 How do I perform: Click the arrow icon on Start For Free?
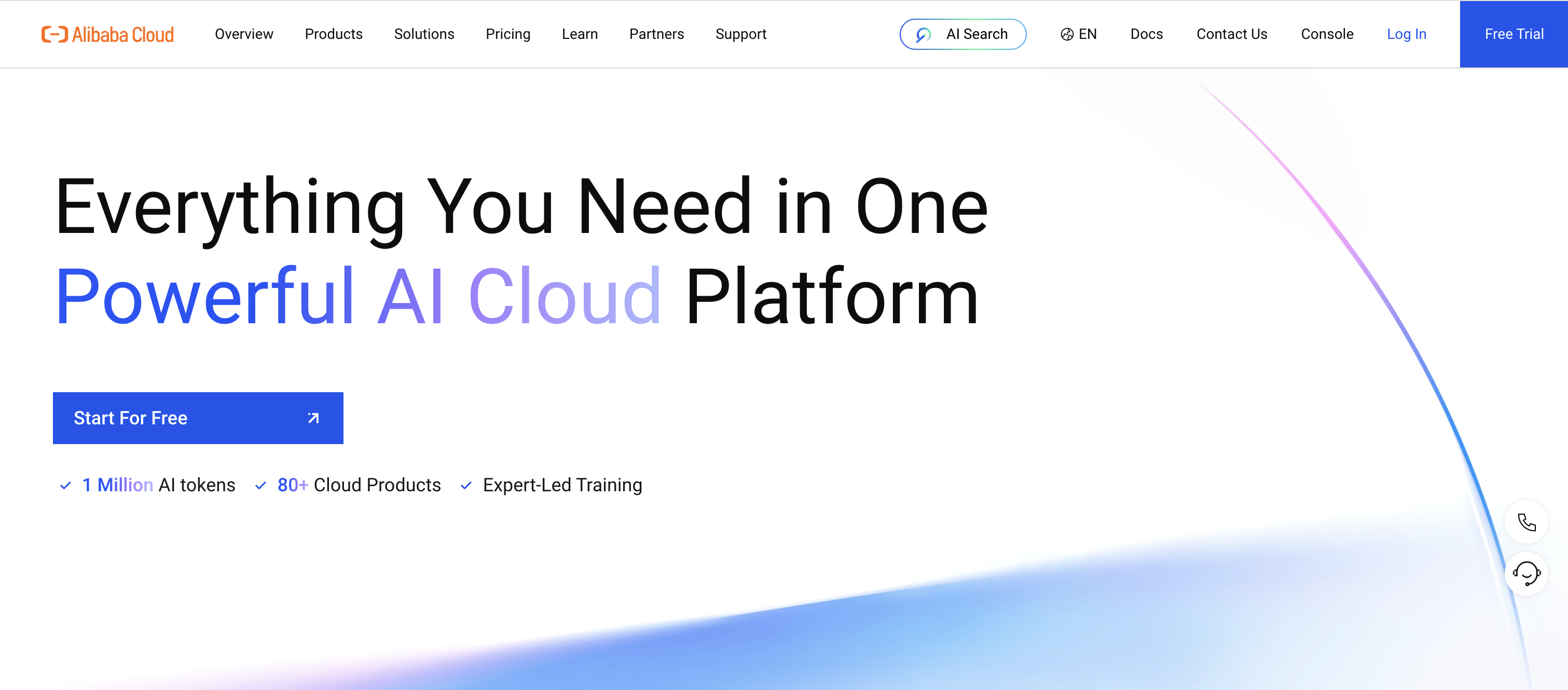(x=313, y=418)
